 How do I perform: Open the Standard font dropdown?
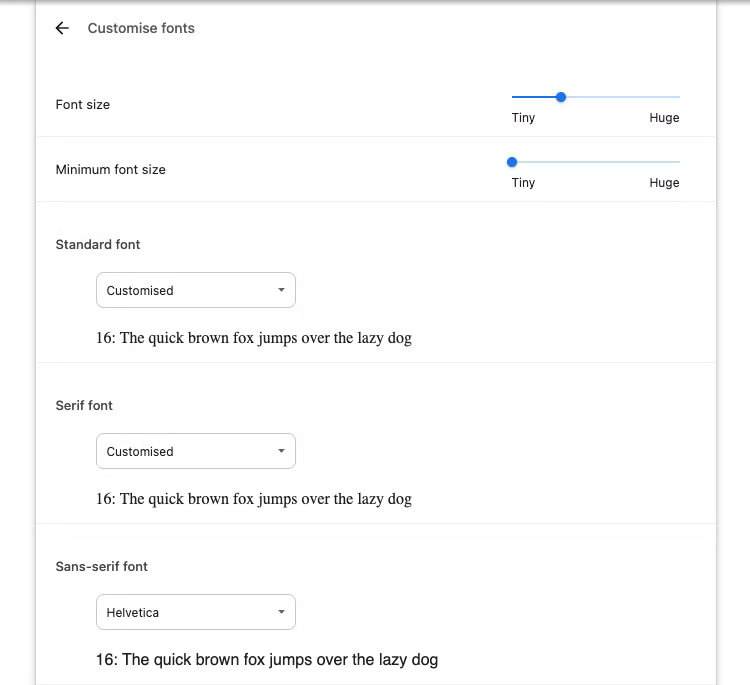[x=196, y=290]
